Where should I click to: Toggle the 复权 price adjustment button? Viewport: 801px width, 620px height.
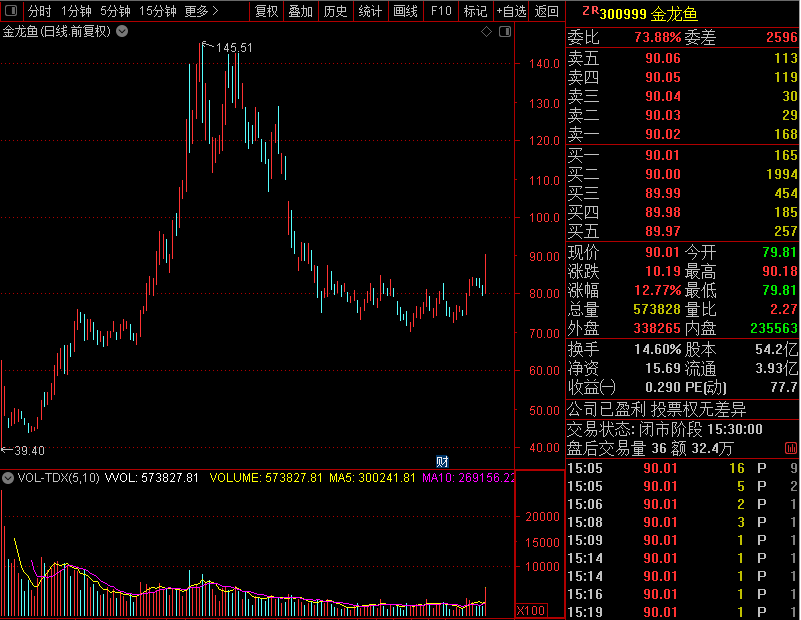point(266,11)
